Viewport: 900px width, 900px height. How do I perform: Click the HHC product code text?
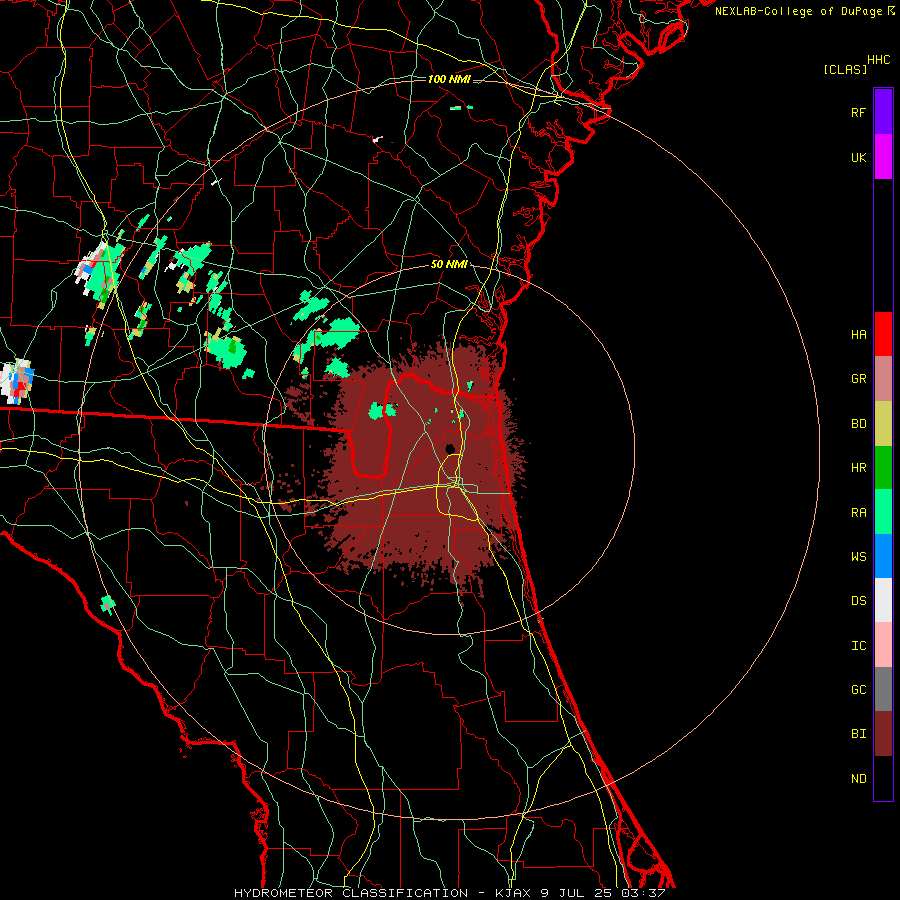879,60
